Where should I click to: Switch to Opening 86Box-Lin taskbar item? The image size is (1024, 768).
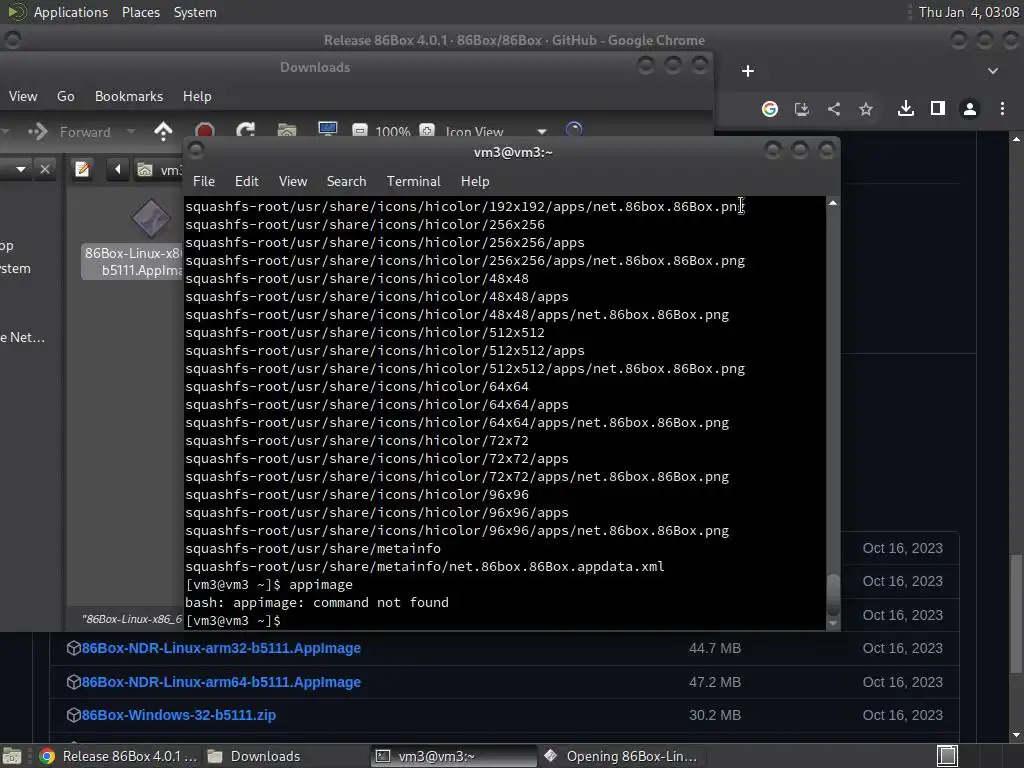620,756
